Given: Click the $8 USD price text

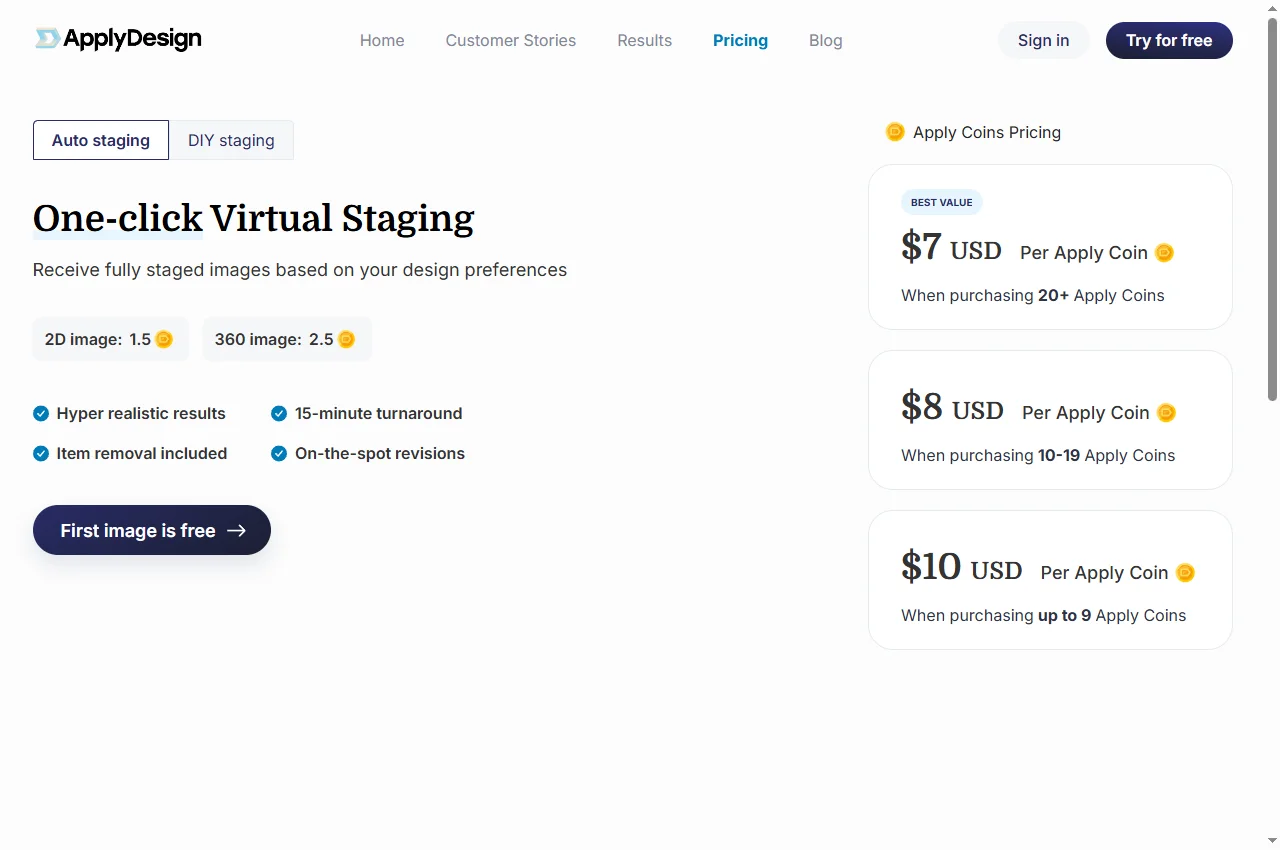Looking at the screenshot, I should click(x=952, y=406).
